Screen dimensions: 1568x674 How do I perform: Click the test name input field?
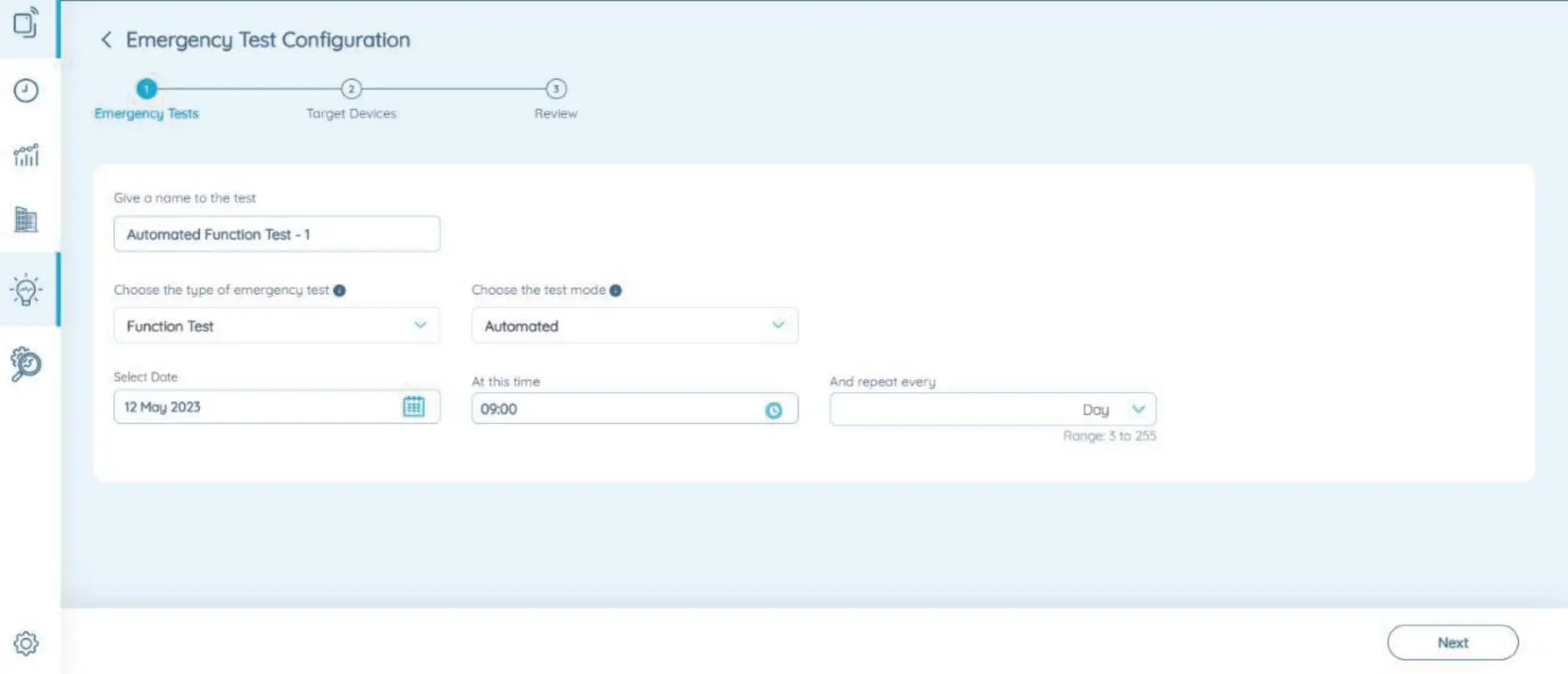click(276, 234)
